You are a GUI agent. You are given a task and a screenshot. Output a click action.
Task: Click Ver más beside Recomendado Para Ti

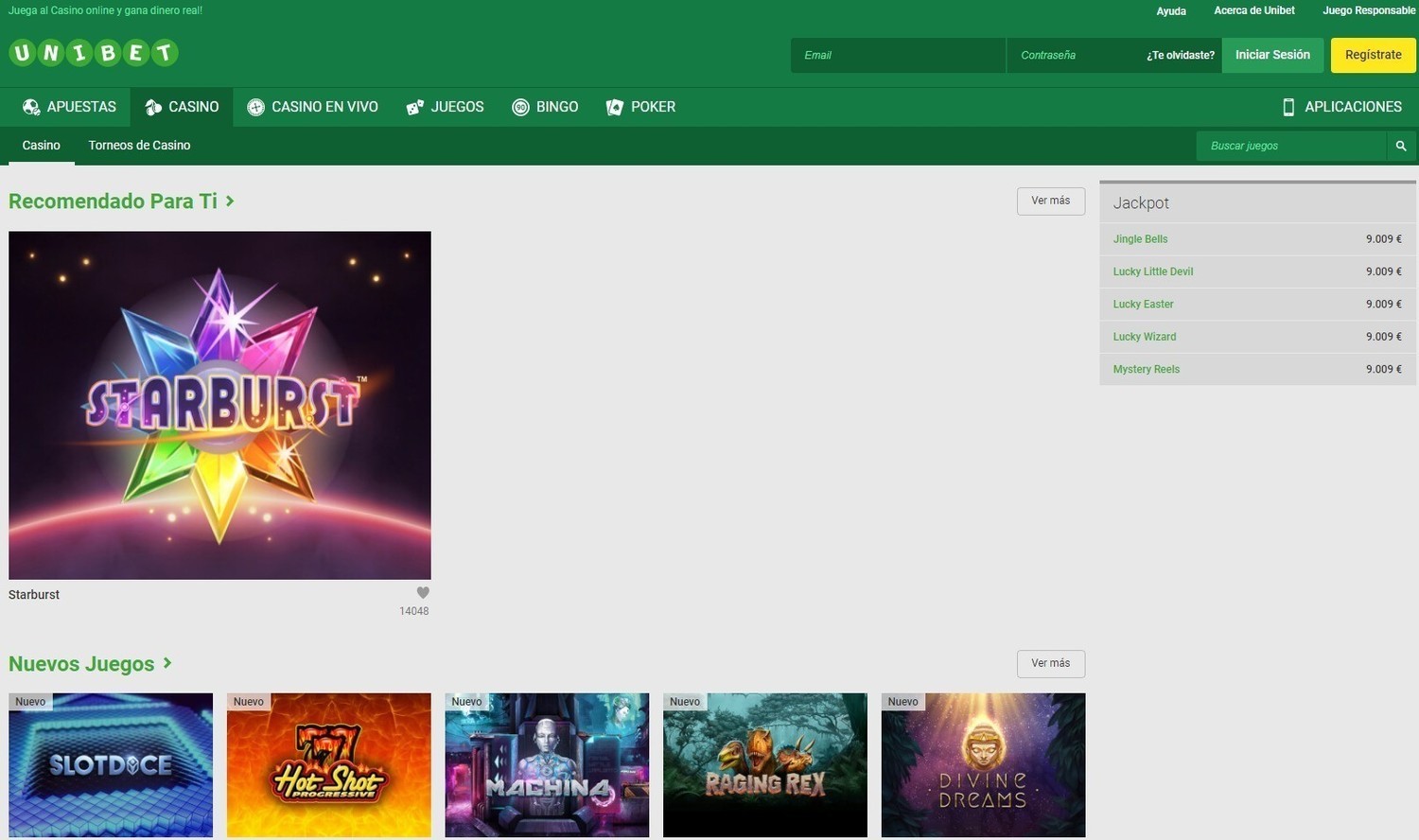(1051, 201)
